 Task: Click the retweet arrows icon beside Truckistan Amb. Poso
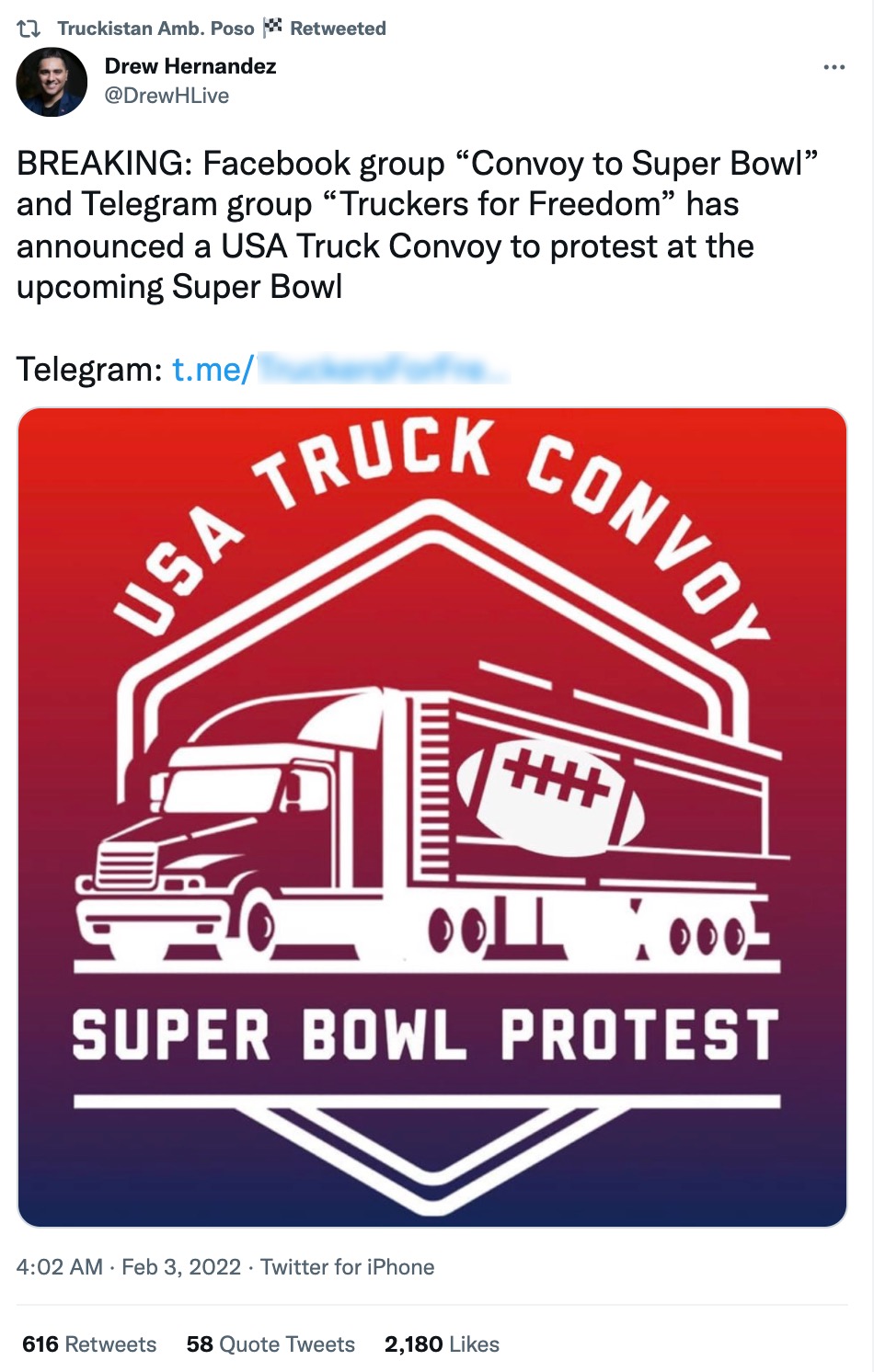click(x=29, y=27)
